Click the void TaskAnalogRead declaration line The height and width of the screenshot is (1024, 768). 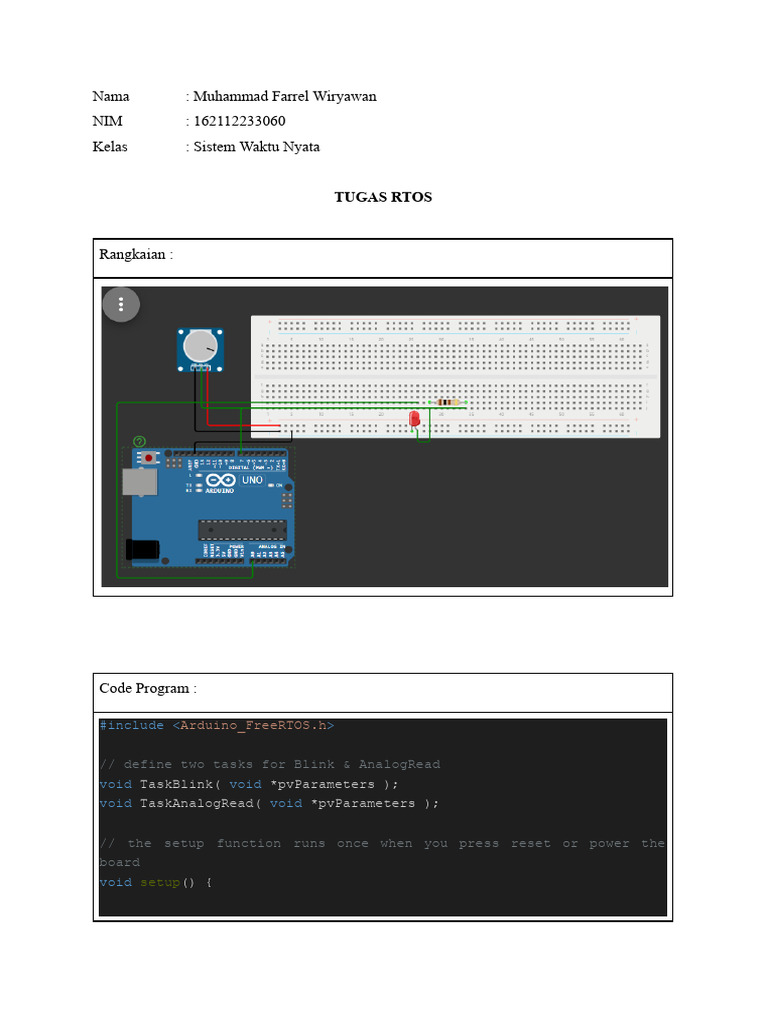coord(269,803)
